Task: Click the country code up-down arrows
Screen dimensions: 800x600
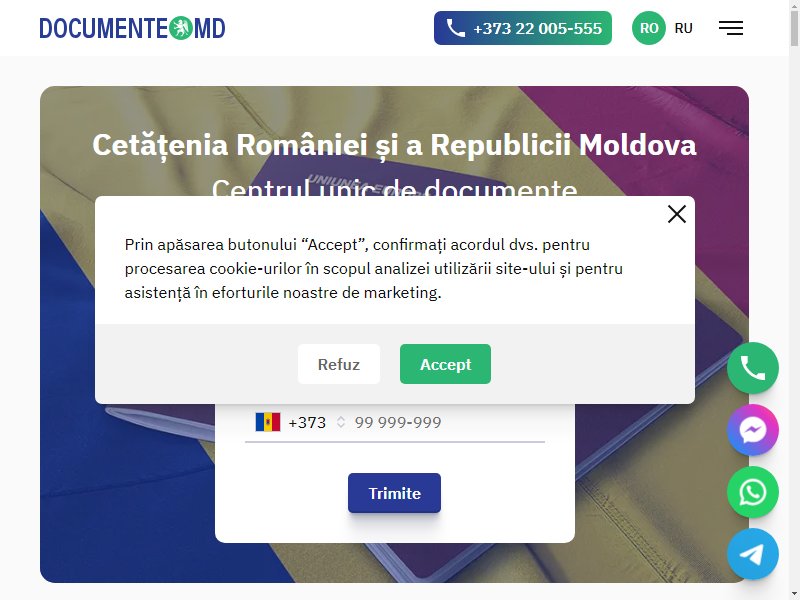Action: point(341,422)
